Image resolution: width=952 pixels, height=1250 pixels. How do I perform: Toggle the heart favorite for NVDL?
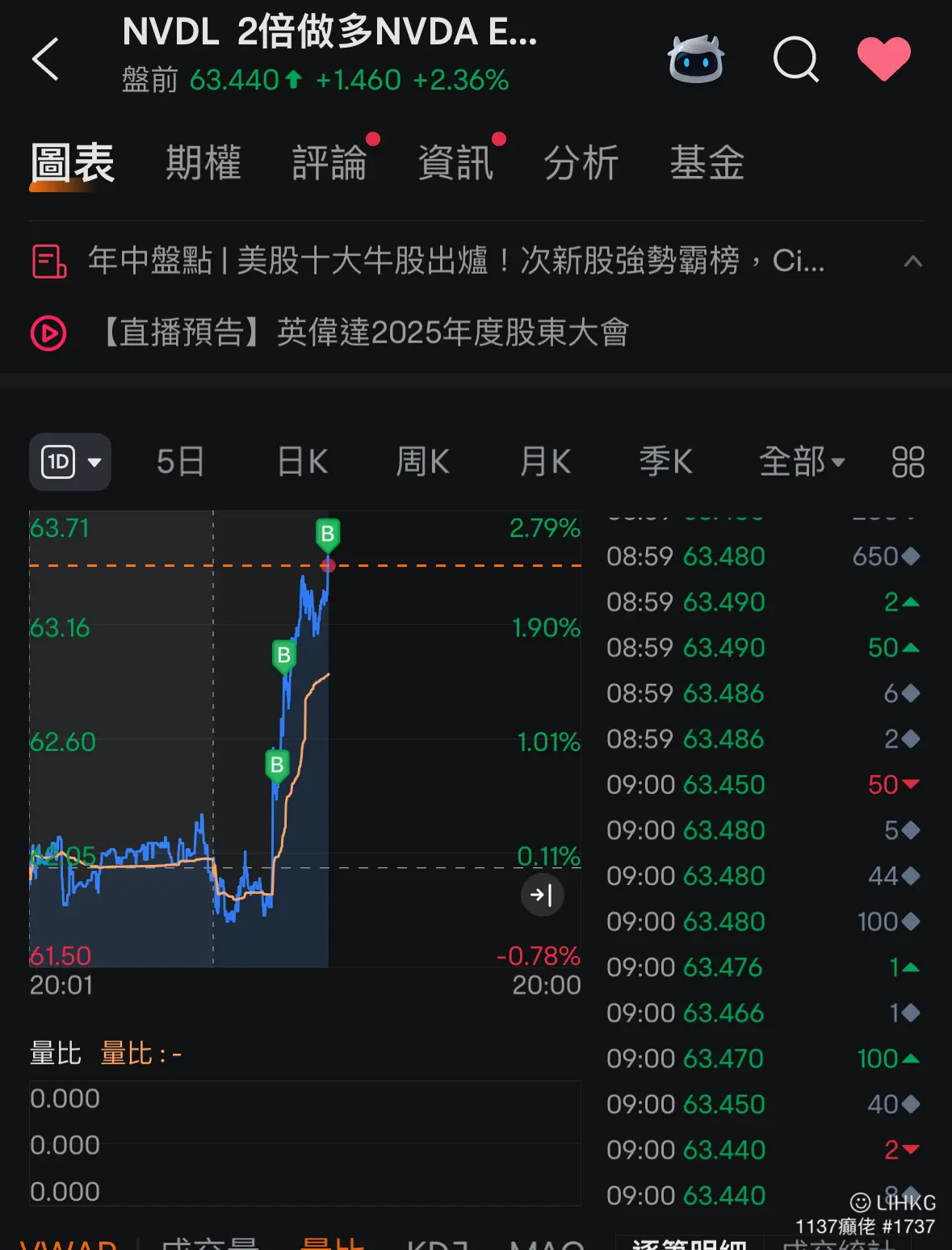[883, 59]
